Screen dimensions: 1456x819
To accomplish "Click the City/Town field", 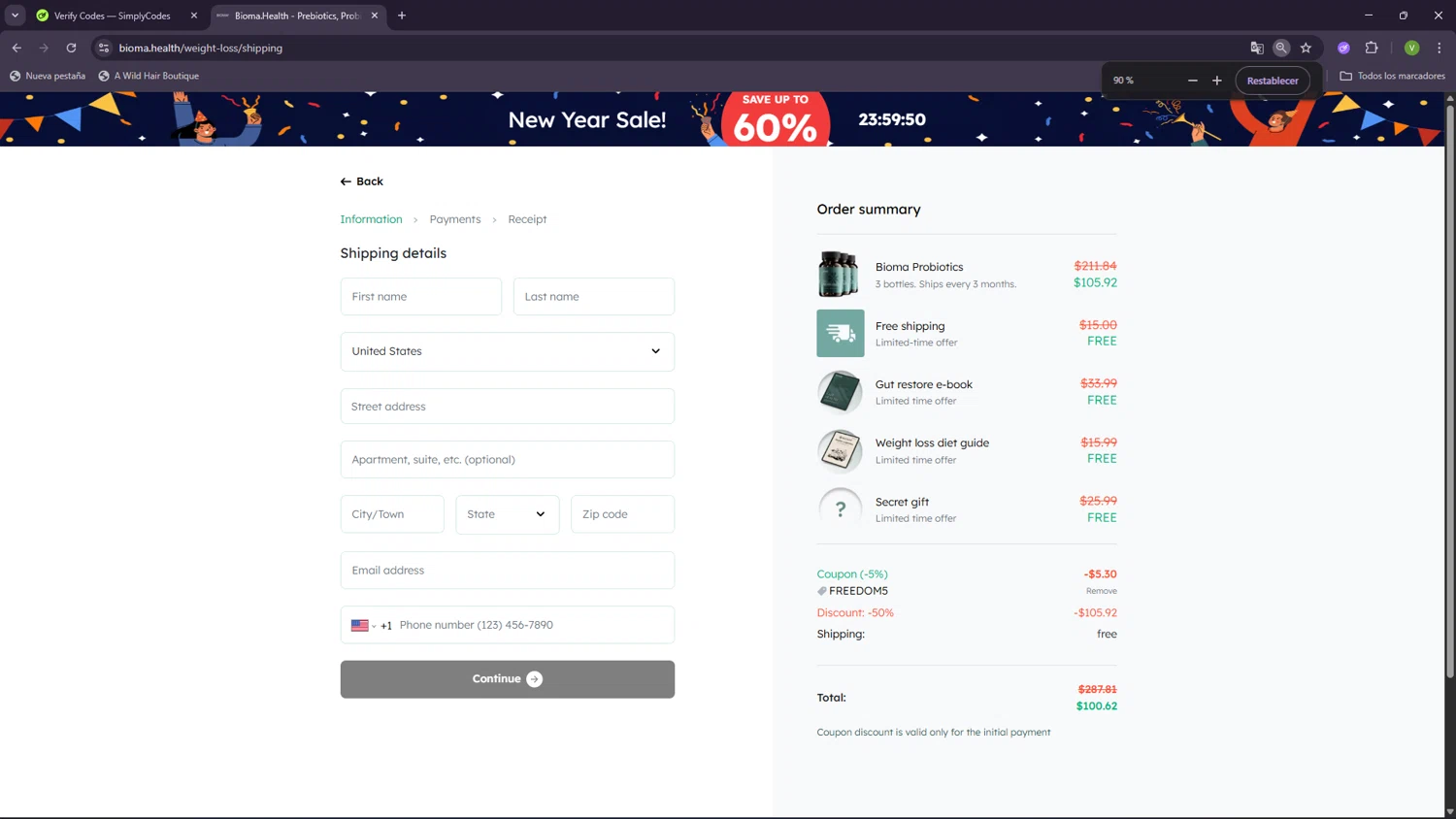I will coord(392,514).
